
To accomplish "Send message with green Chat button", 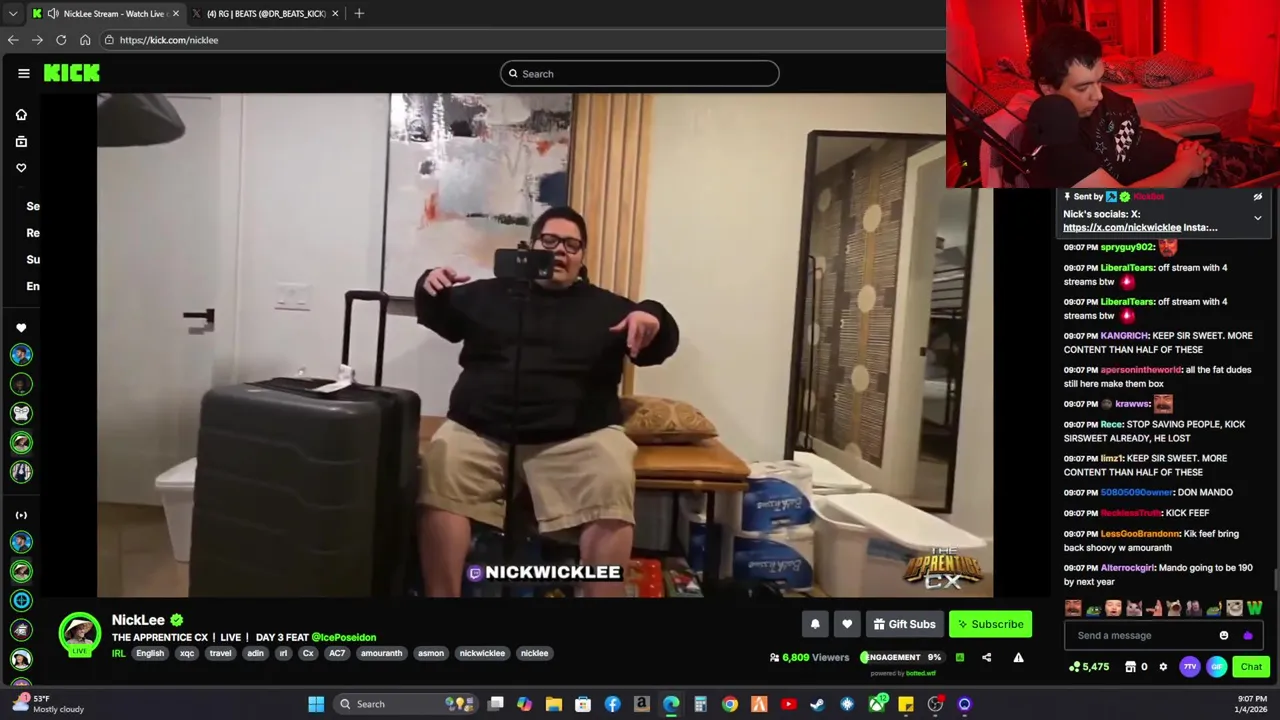I will pyautogui.click(x=1251, y=667).
